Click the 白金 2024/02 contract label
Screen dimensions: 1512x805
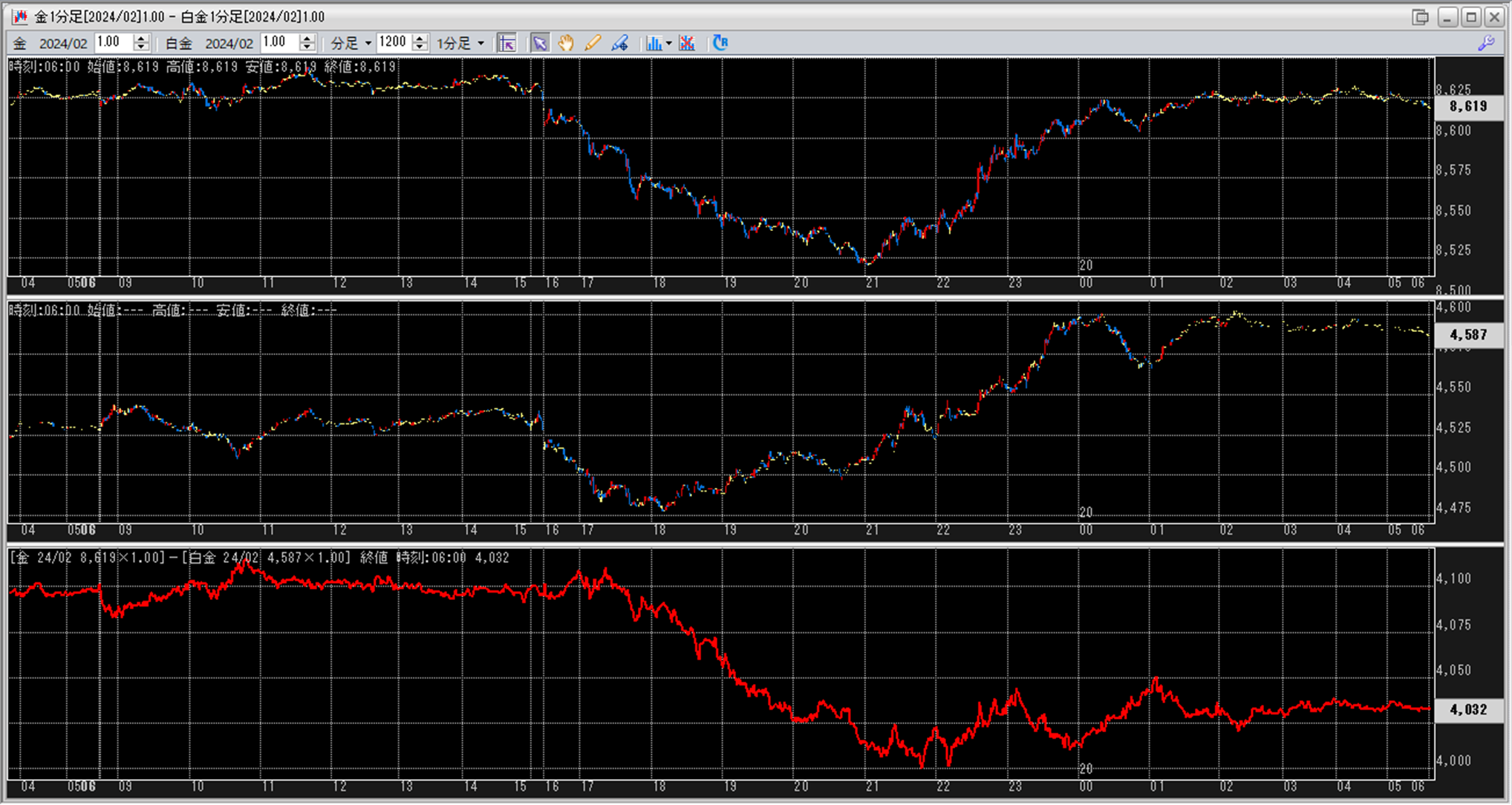229,43
